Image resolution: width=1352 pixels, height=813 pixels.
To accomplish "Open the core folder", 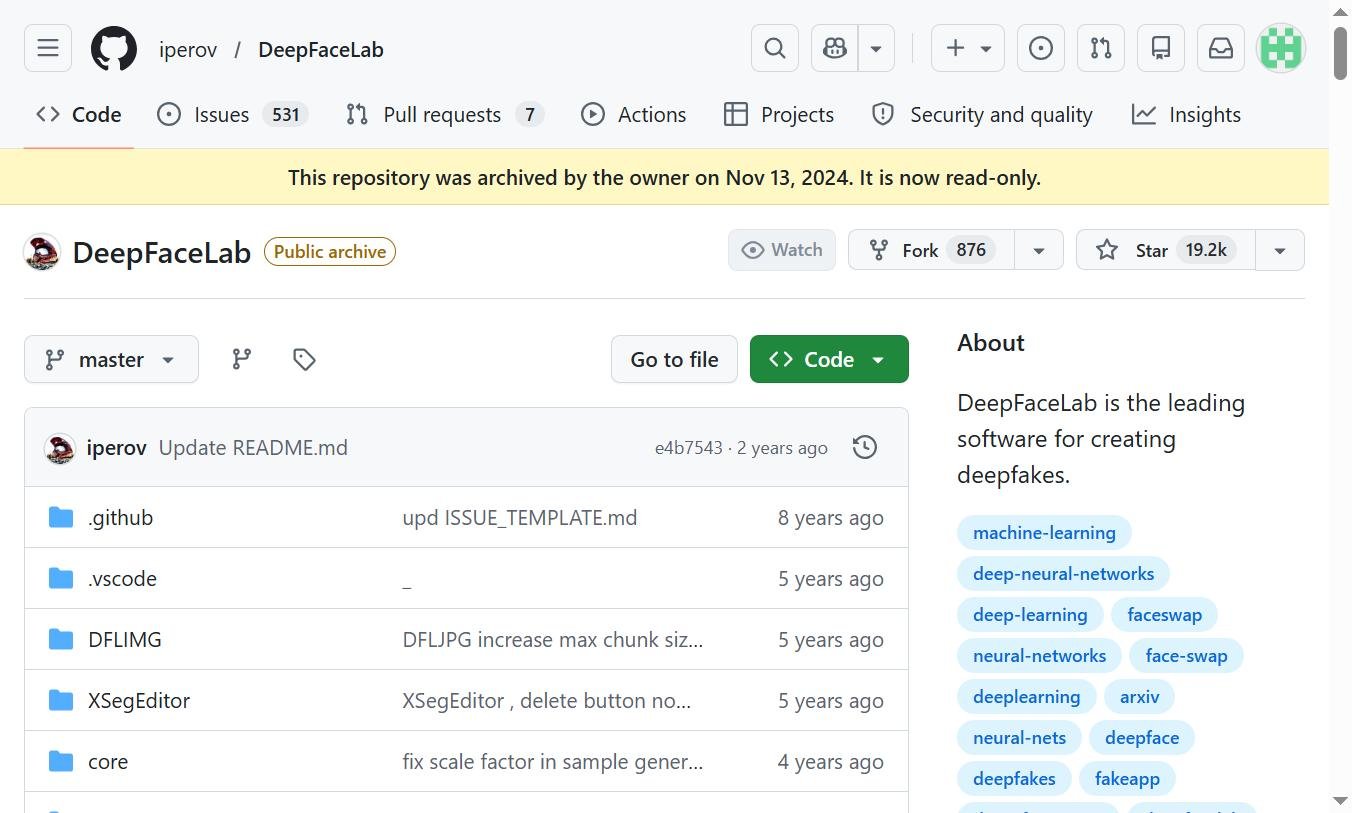I will tap(108, 762).
